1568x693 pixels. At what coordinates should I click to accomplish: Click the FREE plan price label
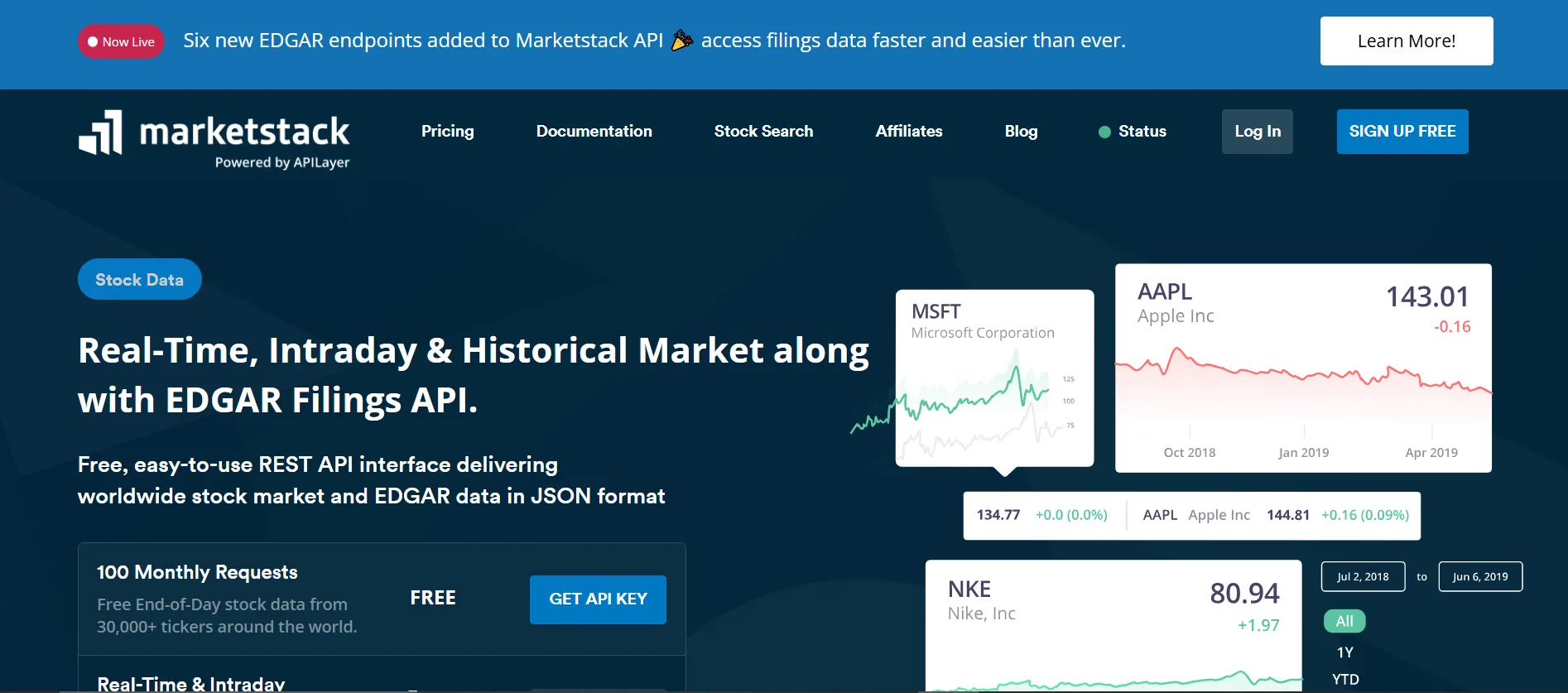(433, 598)
